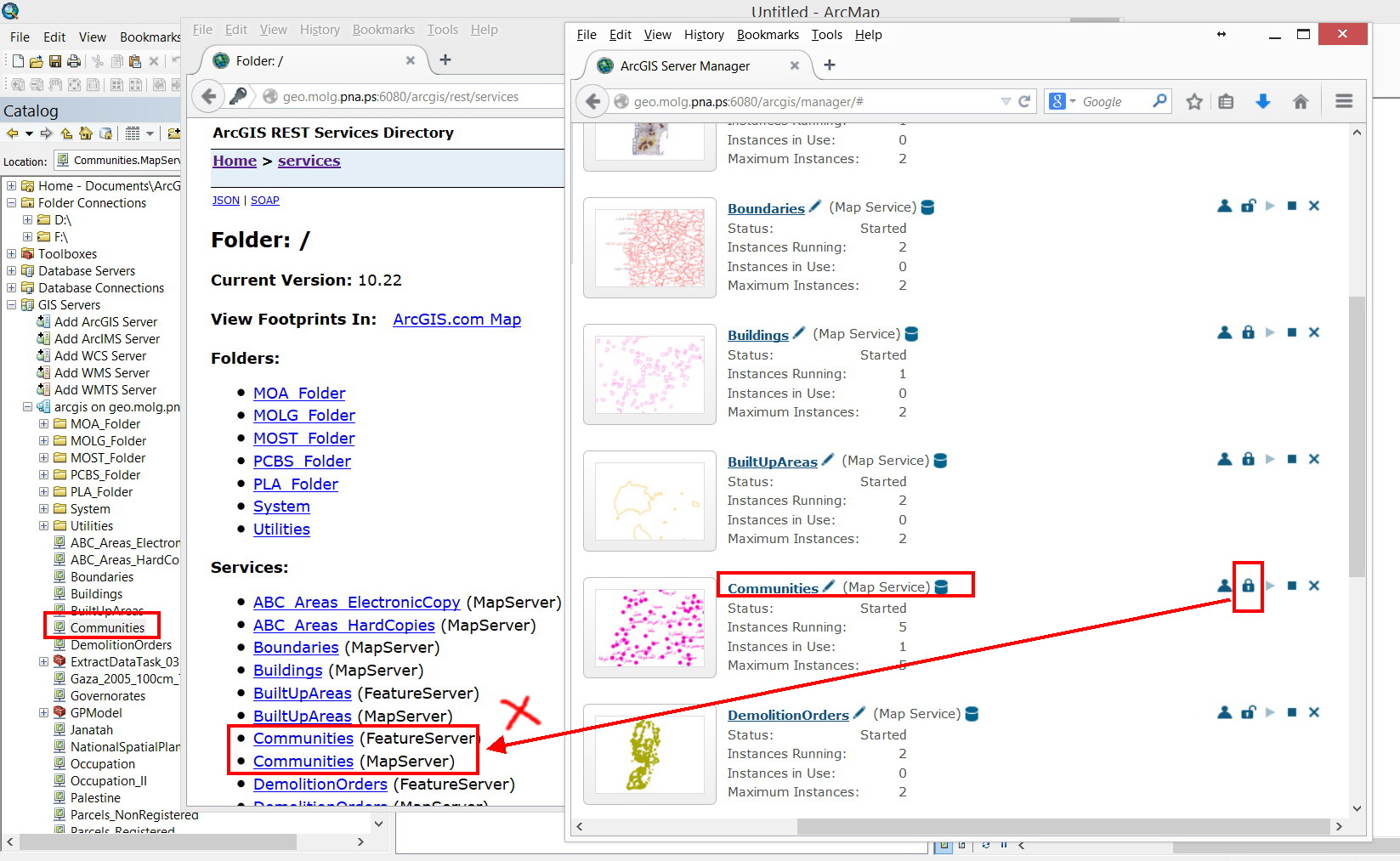Click Catalog go-to-home folder icon
This screenshot has width=1400, height=861.
[x=86, y=133]
